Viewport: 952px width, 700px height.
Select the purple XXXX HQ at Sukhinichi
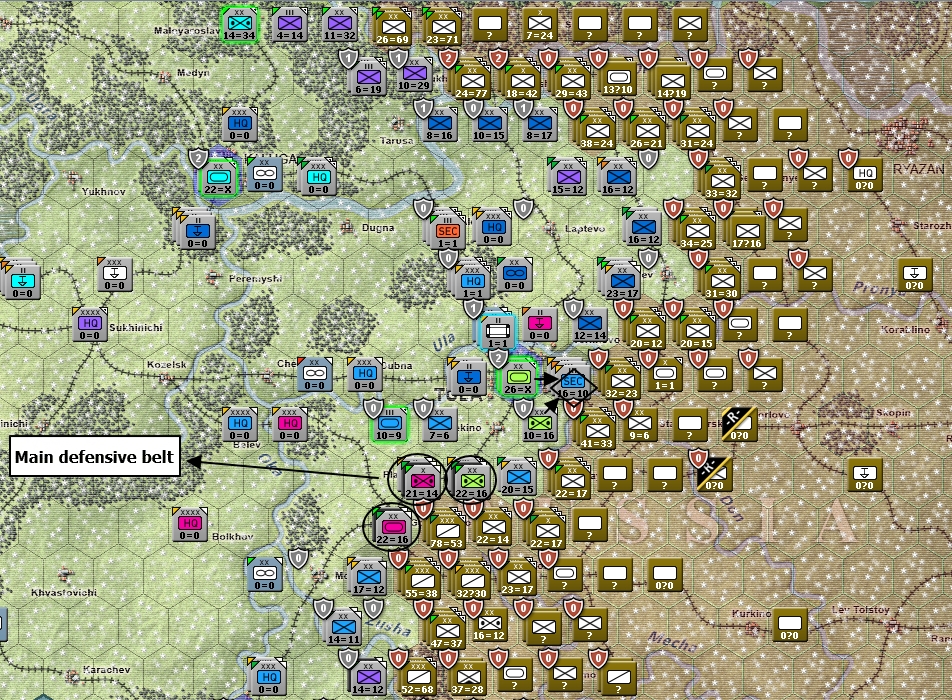pos(89,324)
